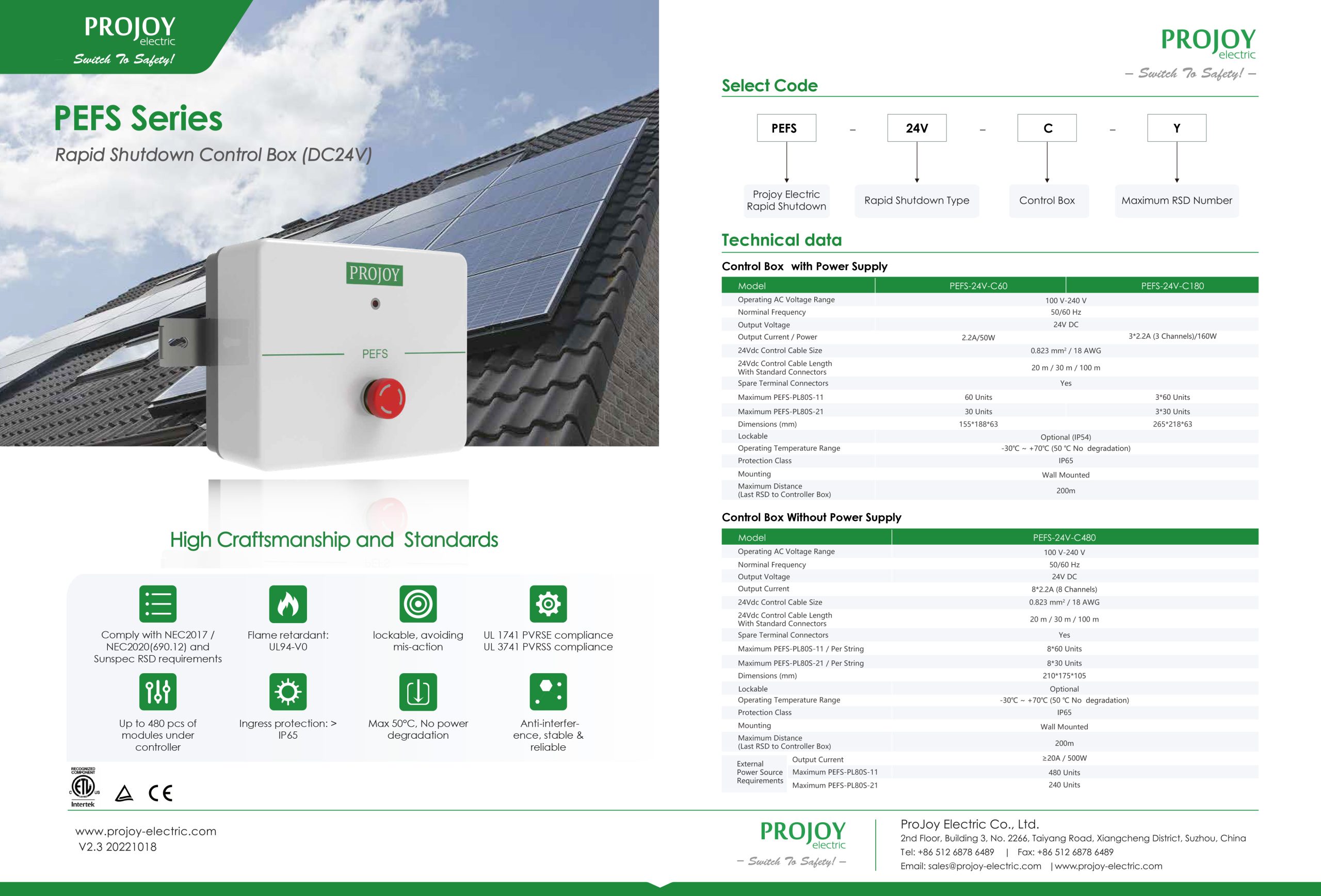Click the 480 Units value

[x=1064, y=773]
